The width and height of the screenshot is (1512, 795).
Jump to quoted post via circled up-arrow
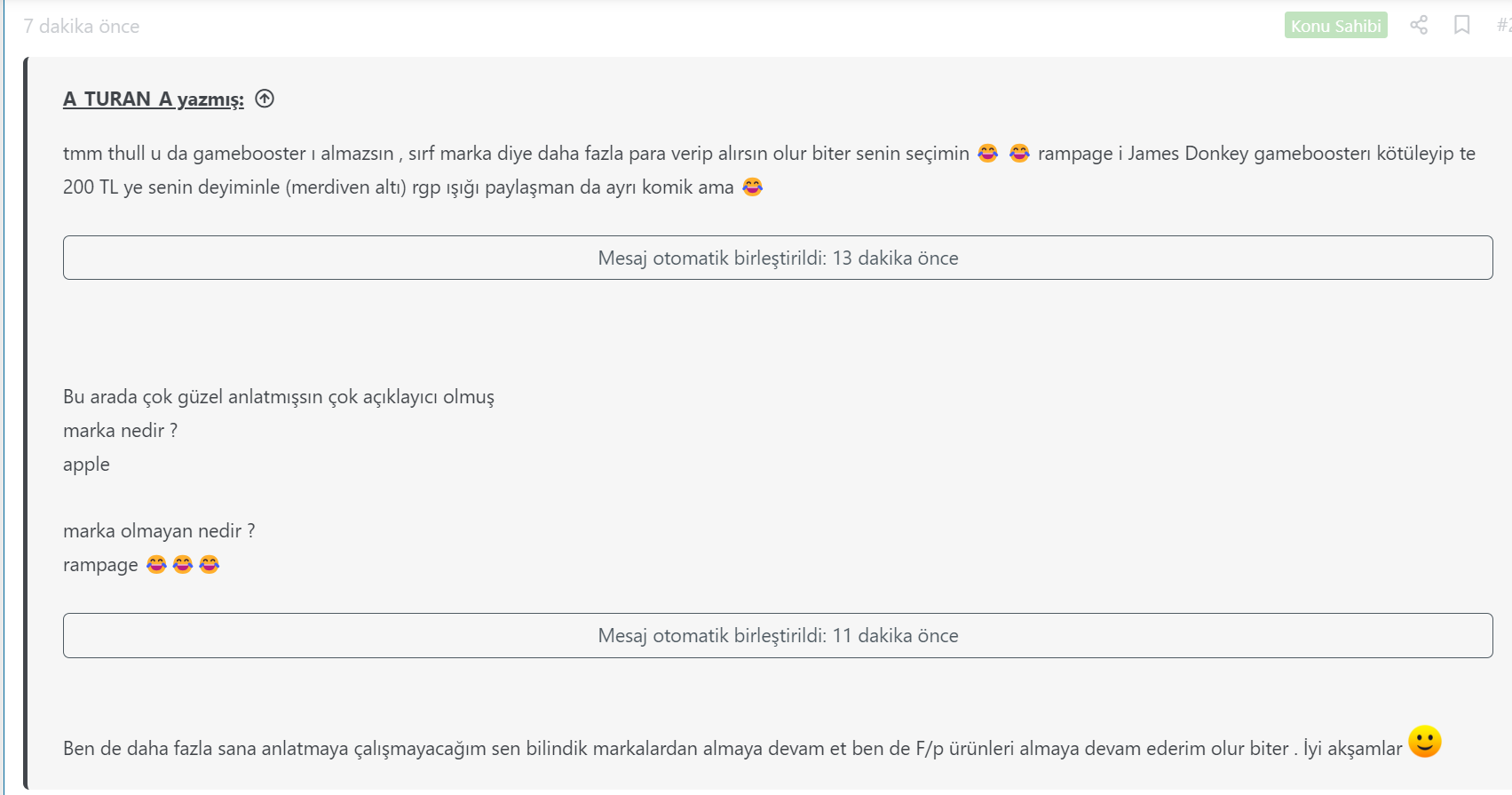tap(265, 99)
